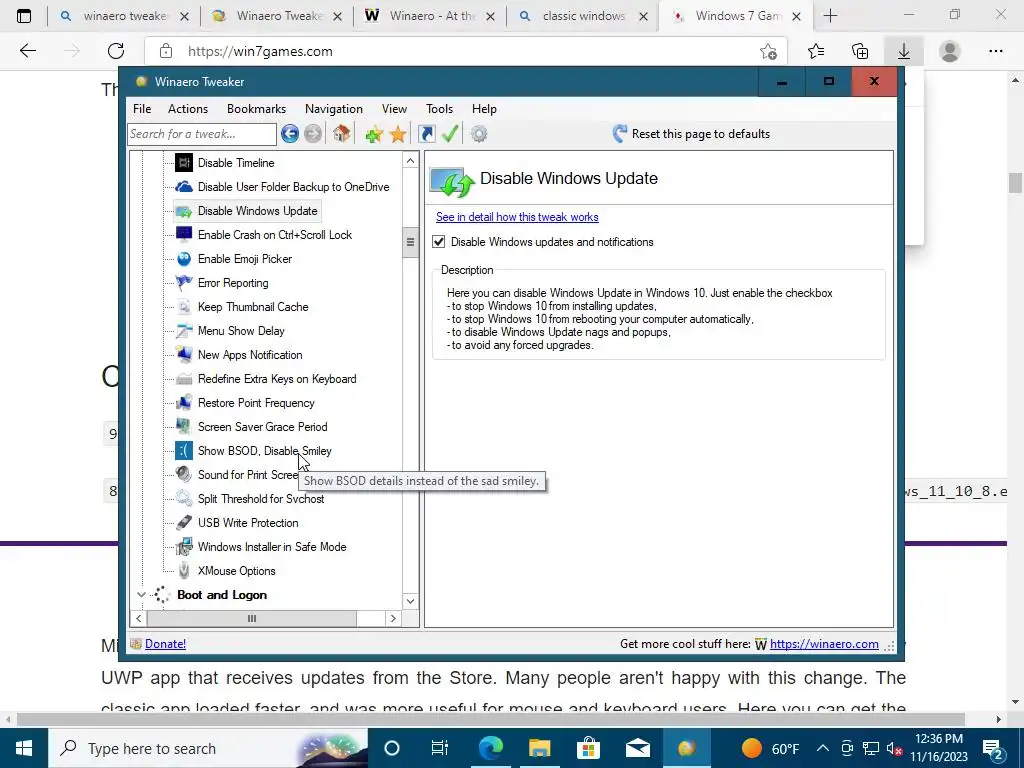Select Redefine Extra Keys on Keyboard tweak

click(277, 379)
